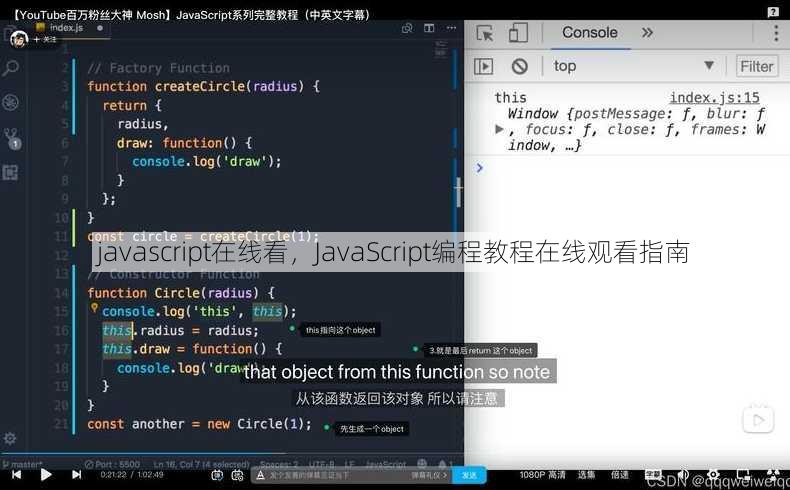Click the dropdown arrow beside top
The image size is (790, 490).
[x=709, y=65]
